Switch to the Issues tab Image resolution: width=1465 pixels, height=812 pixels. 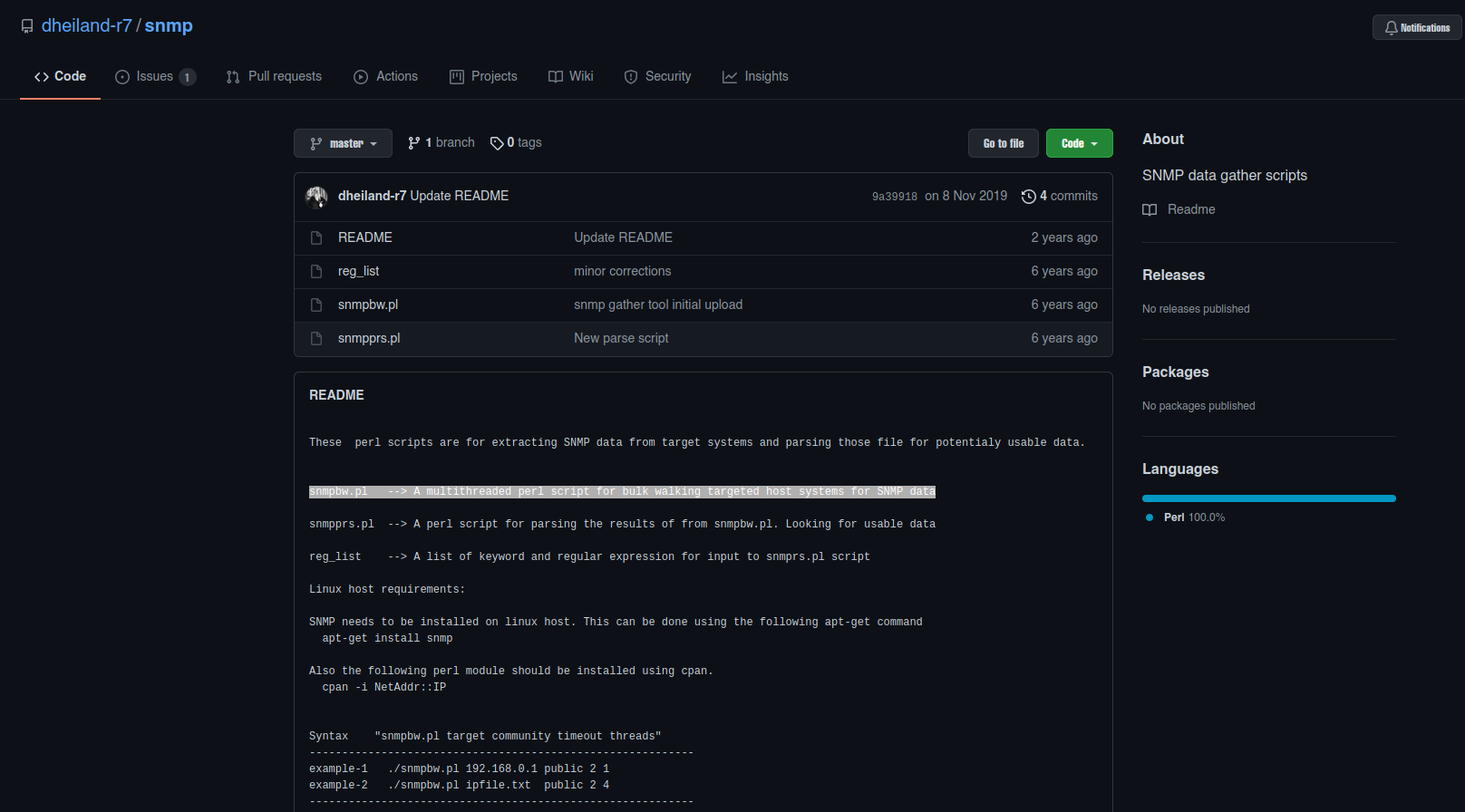155,77
